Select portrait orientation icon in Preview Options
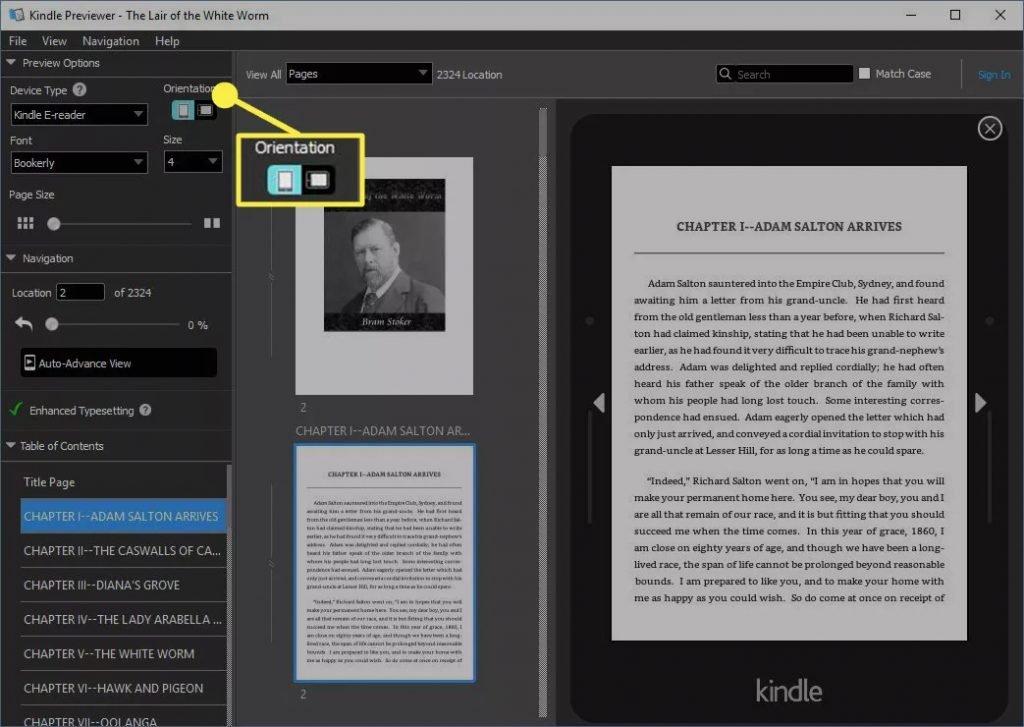 click(x=183, y=110)
